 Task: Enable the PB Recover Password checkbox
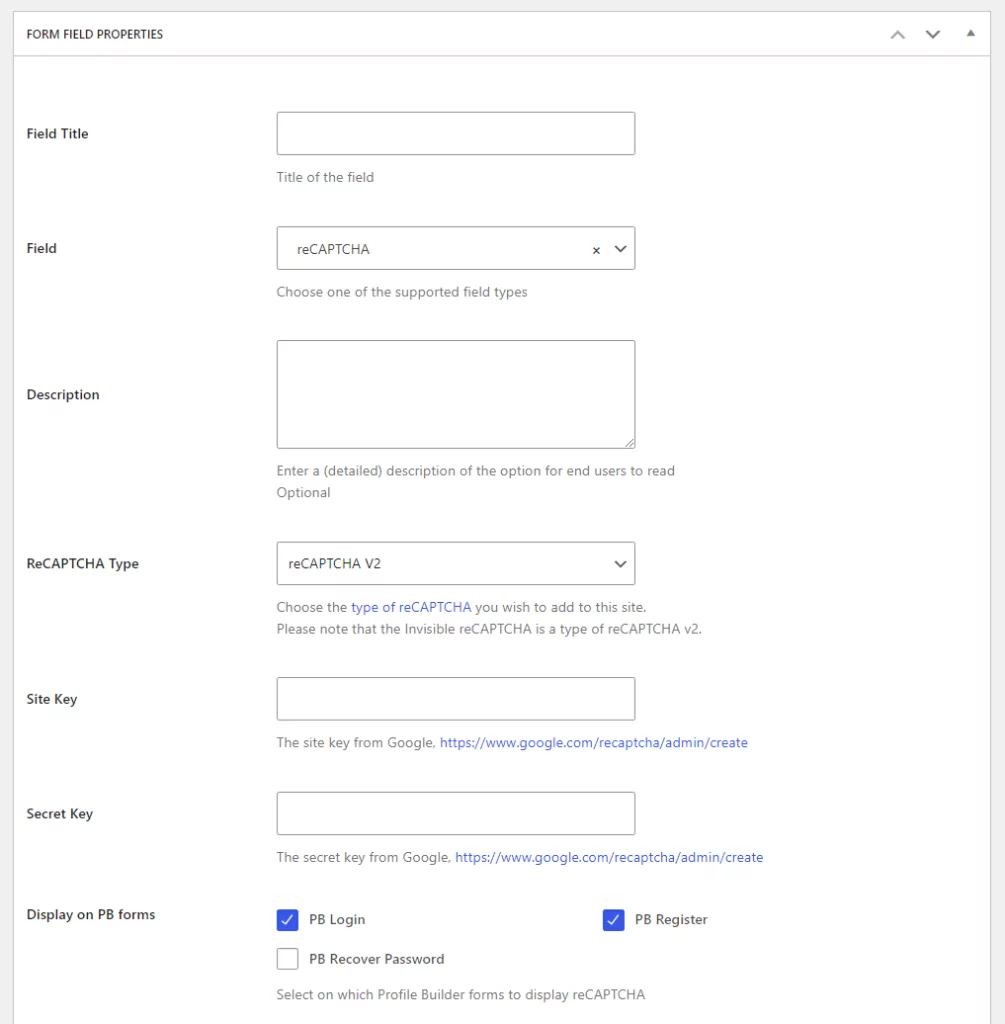pyautogui.click(x=287, y=959)
